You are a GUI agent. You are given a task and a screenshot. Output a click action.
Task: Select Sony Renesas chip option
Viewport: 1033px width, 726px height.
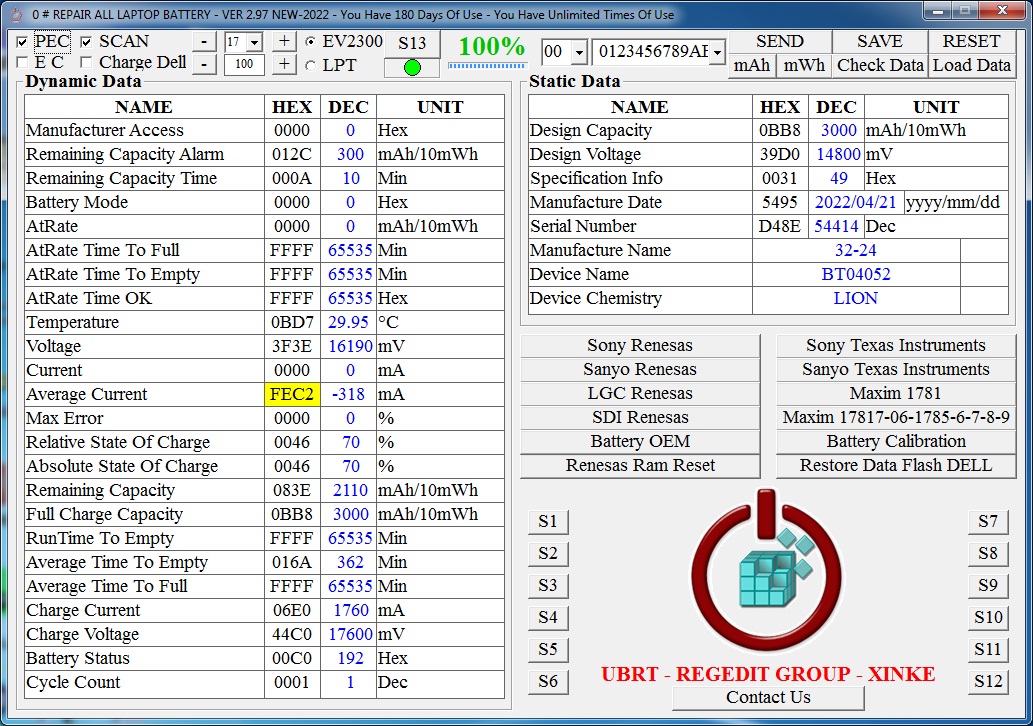[x=640, y=345]
